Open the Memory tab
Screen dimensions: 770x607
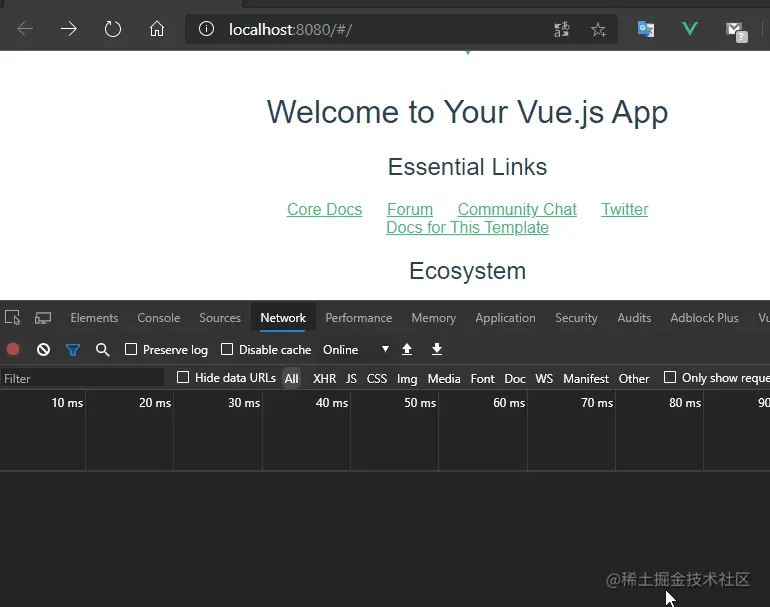coord(434,318)
